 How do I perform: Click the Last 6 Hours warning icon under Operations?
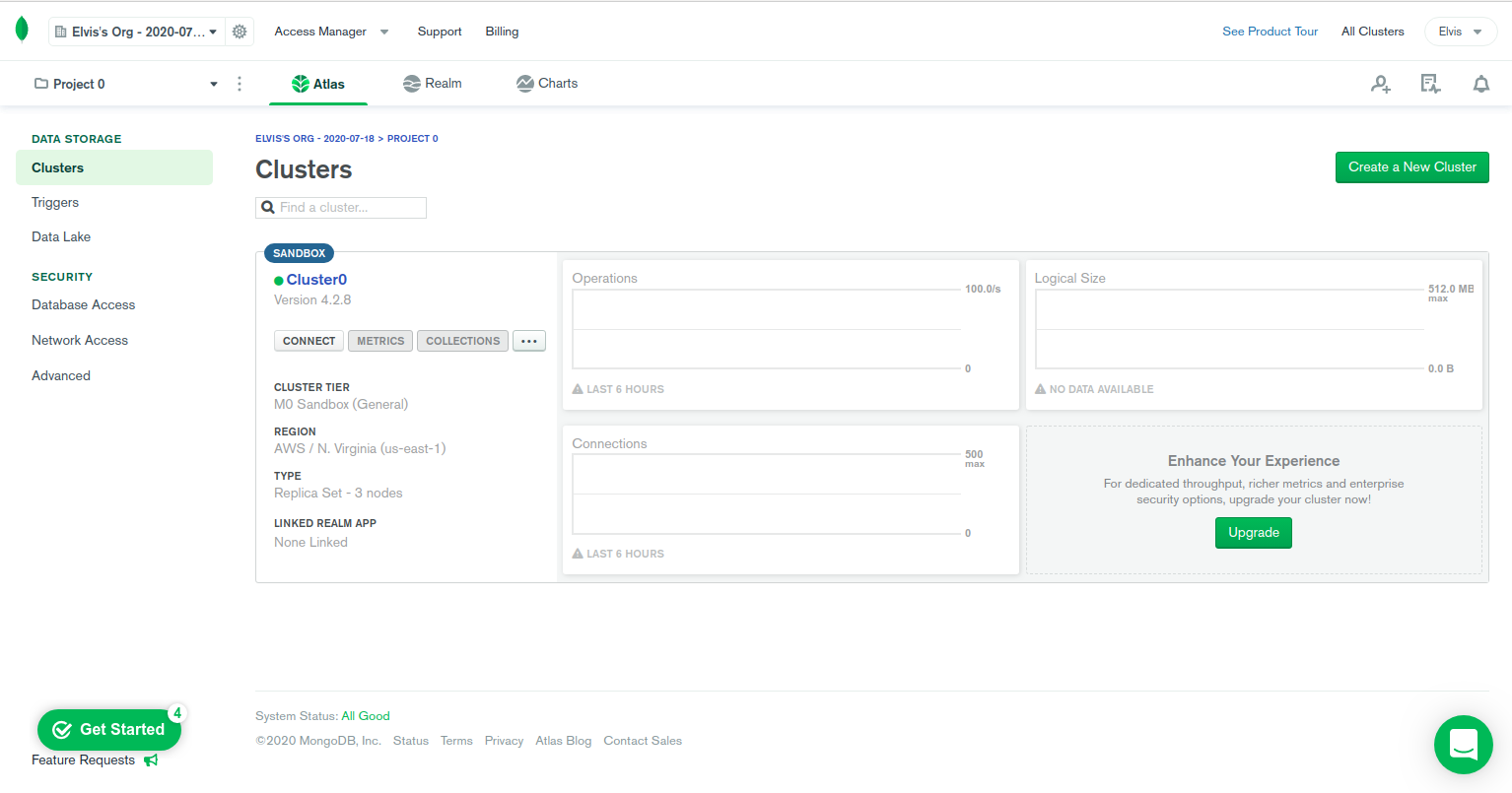[x=578, y=389]
